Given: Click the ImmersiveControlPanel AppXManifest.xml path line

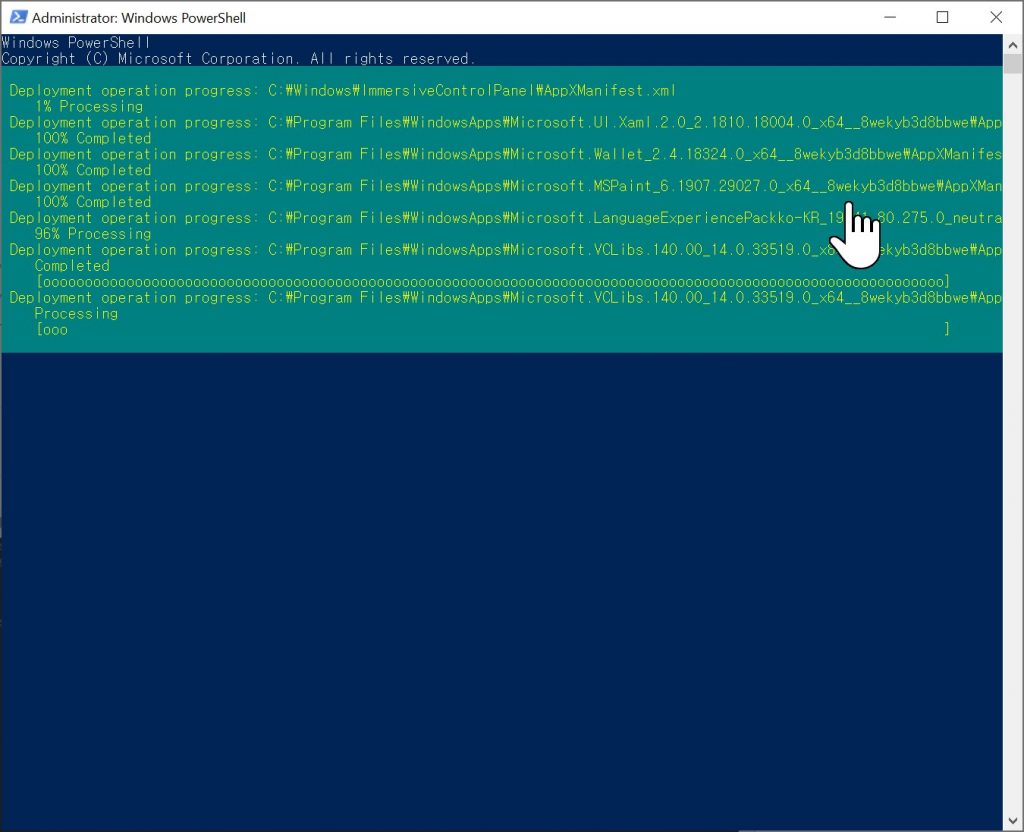Looking at the screenshot, I should click(342, 90).
